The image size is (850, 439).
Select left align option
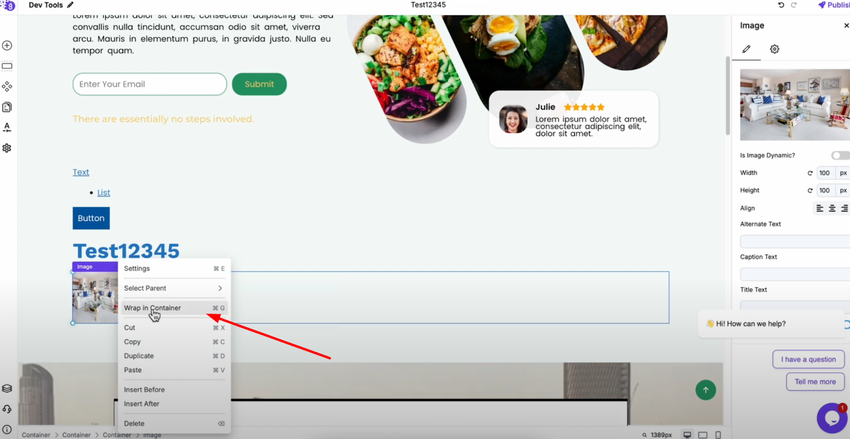tap(820, 208)
